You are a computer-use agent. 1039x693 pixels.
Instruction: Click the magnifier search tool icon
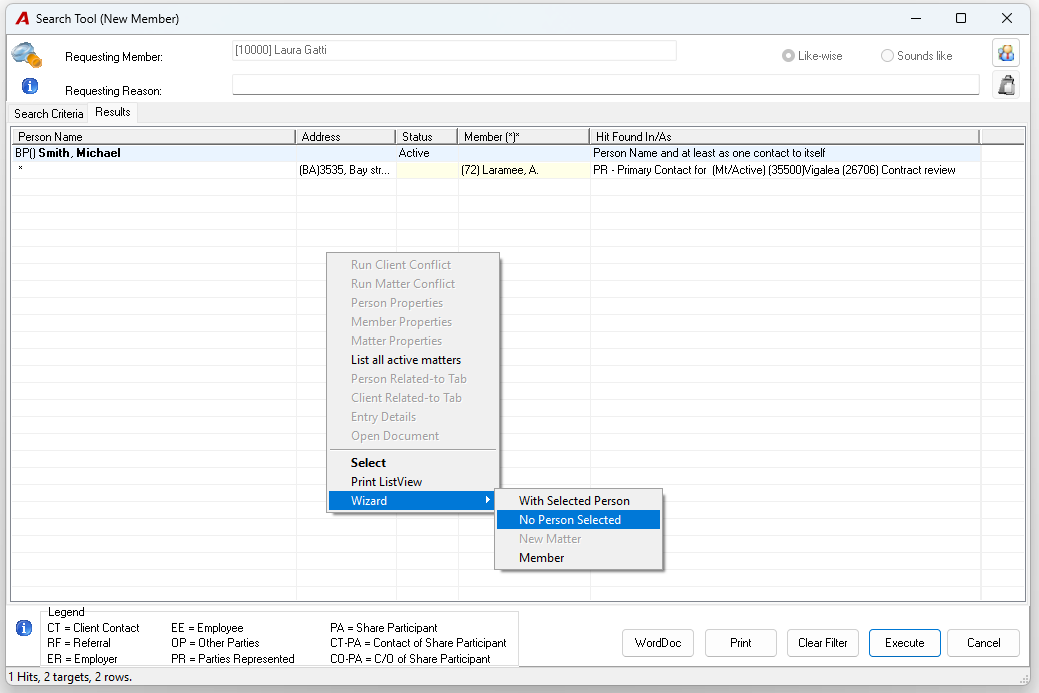click(x=27, y=55)
